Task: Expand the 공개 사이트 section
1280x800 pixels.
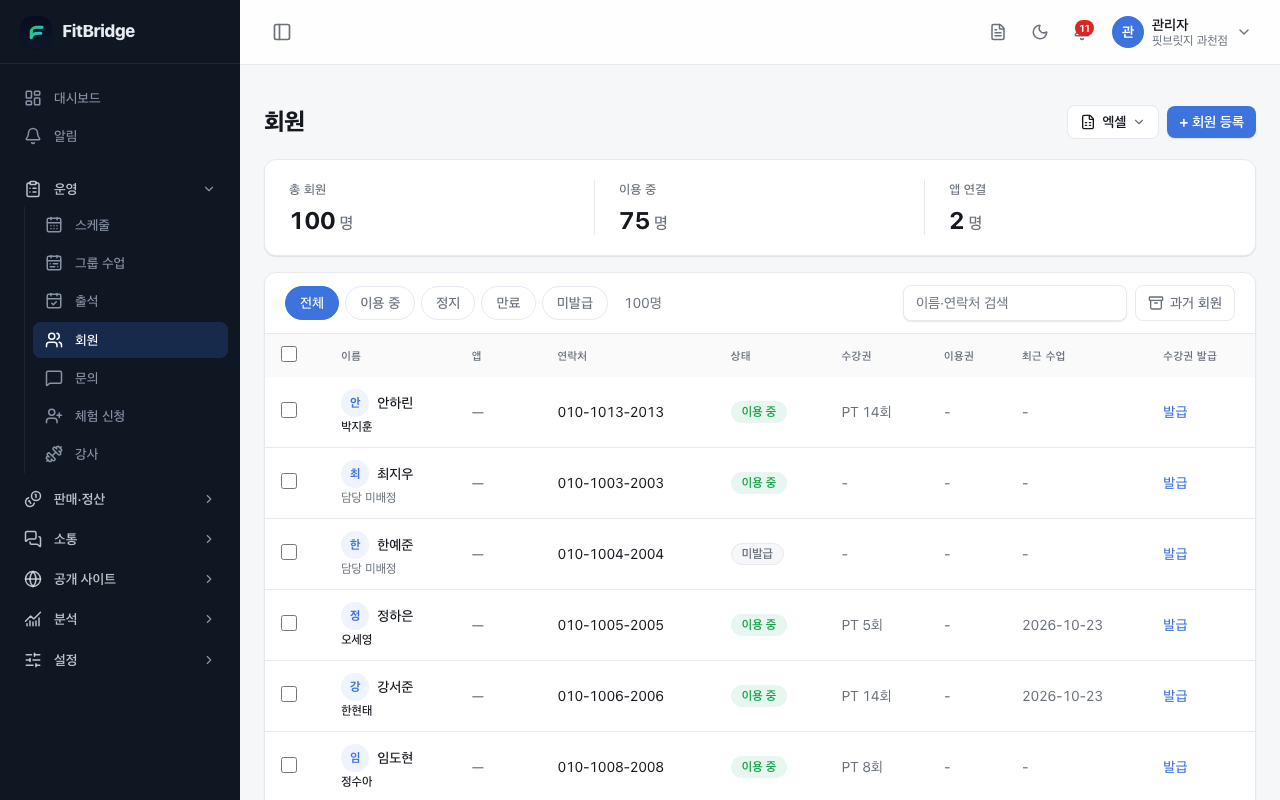Action: click(120, 579)
